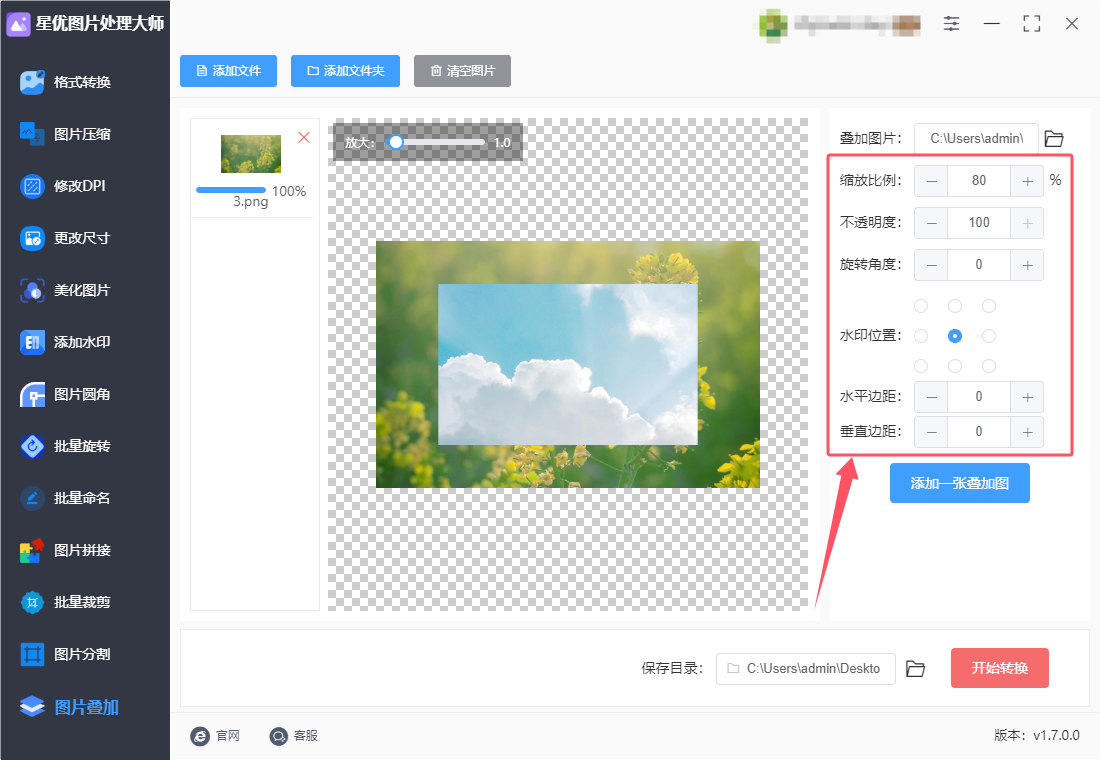Select middle-left watermark position radio
The height and width of the screenshot is (760, 1100).
coord(921,336)
